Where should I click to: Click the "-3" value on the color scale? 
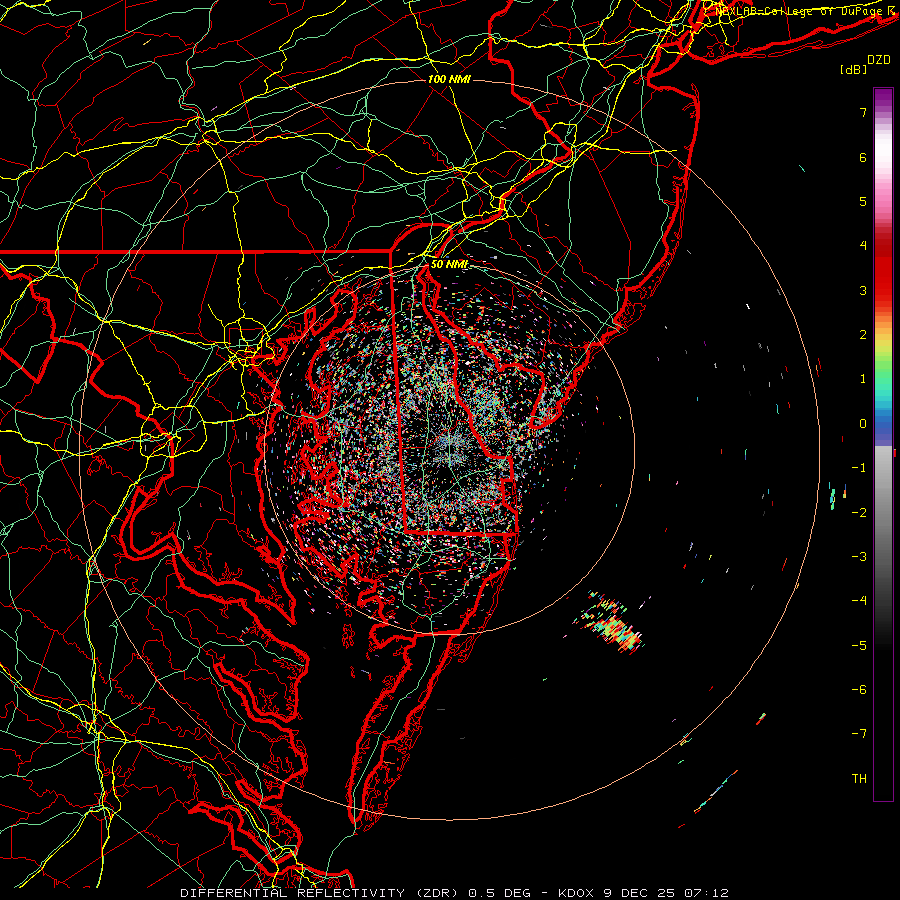[859, 556]
